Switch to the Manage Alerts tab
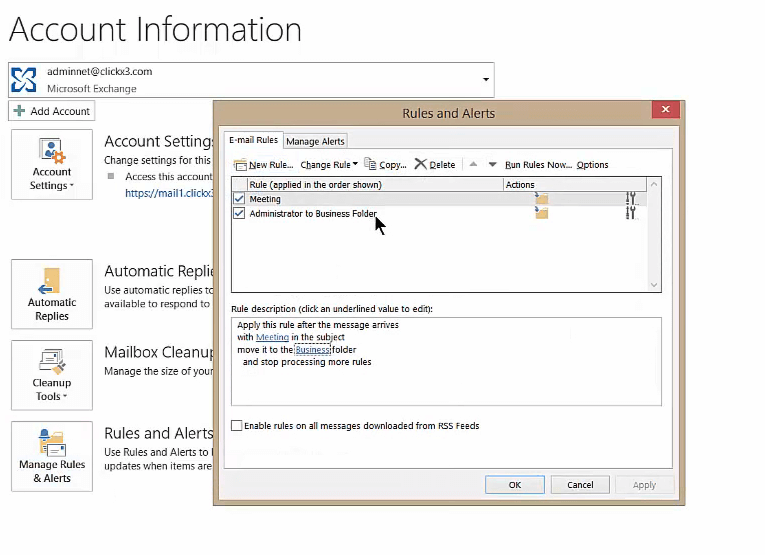 (x=315, y=141)
